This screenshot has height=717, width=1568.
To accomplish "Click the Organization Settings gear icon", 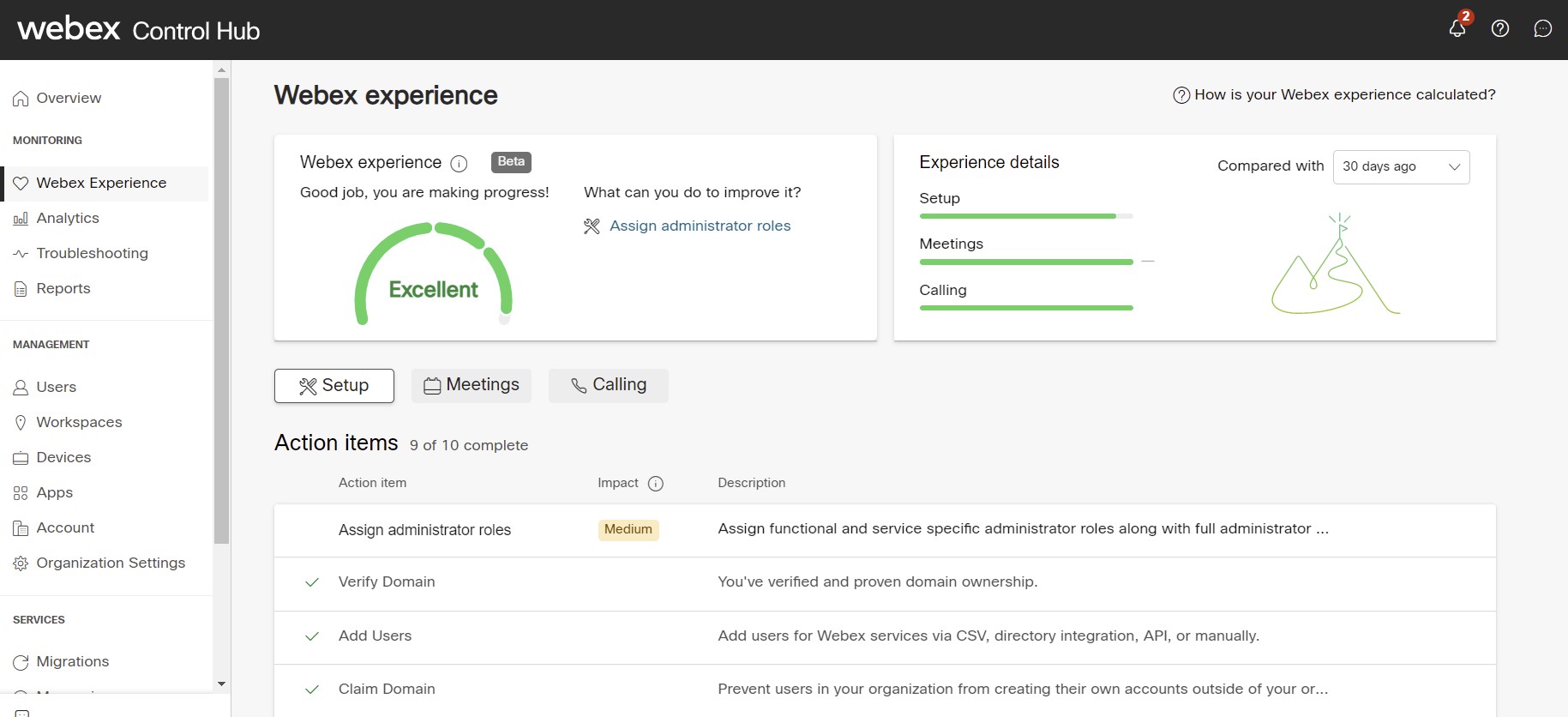I will pos(21,563).
